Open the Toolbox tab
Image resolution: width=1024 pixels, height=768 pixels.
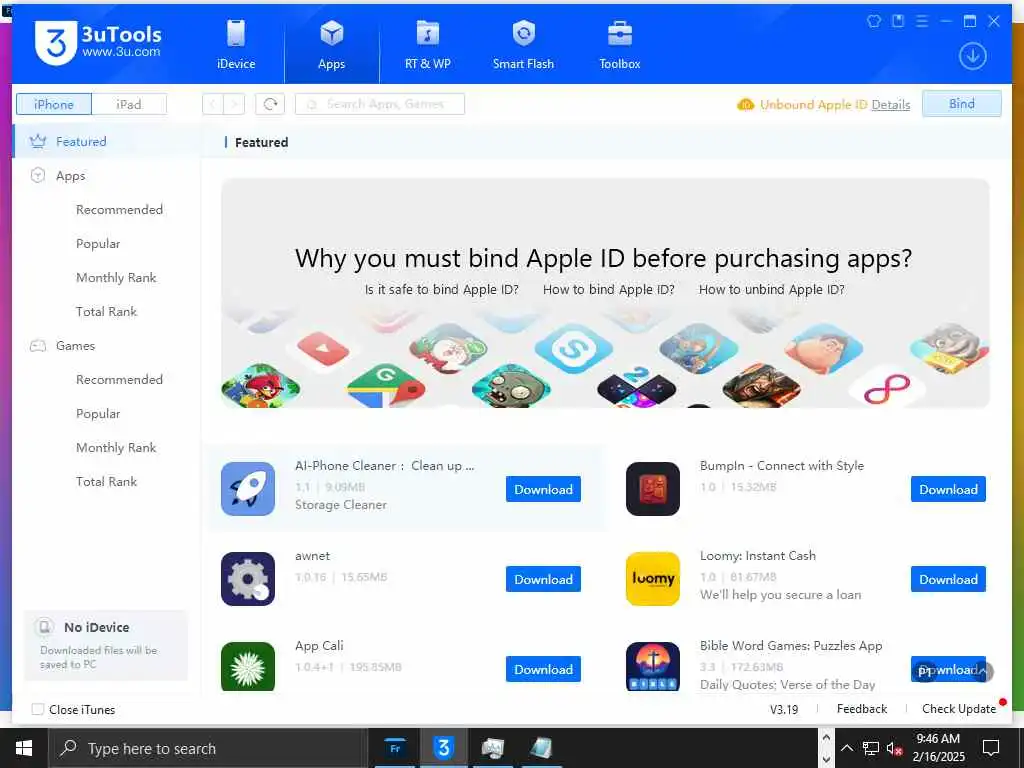tap(620, 44)
